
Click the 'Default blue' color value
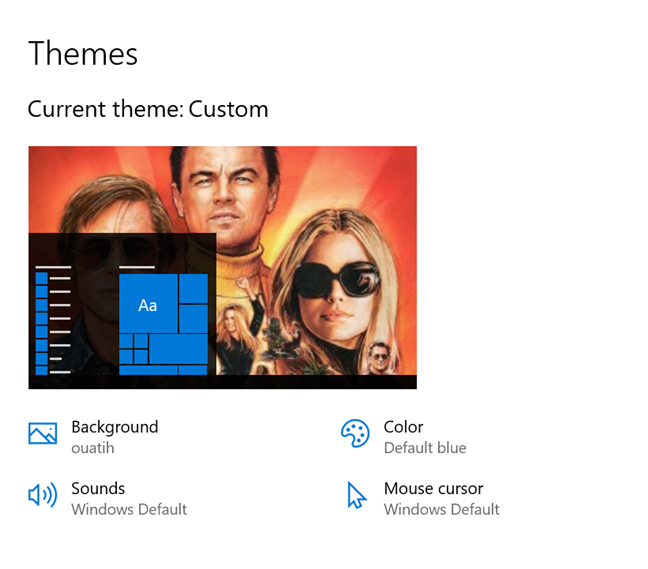pyautogui.click(x=425, y=448)
